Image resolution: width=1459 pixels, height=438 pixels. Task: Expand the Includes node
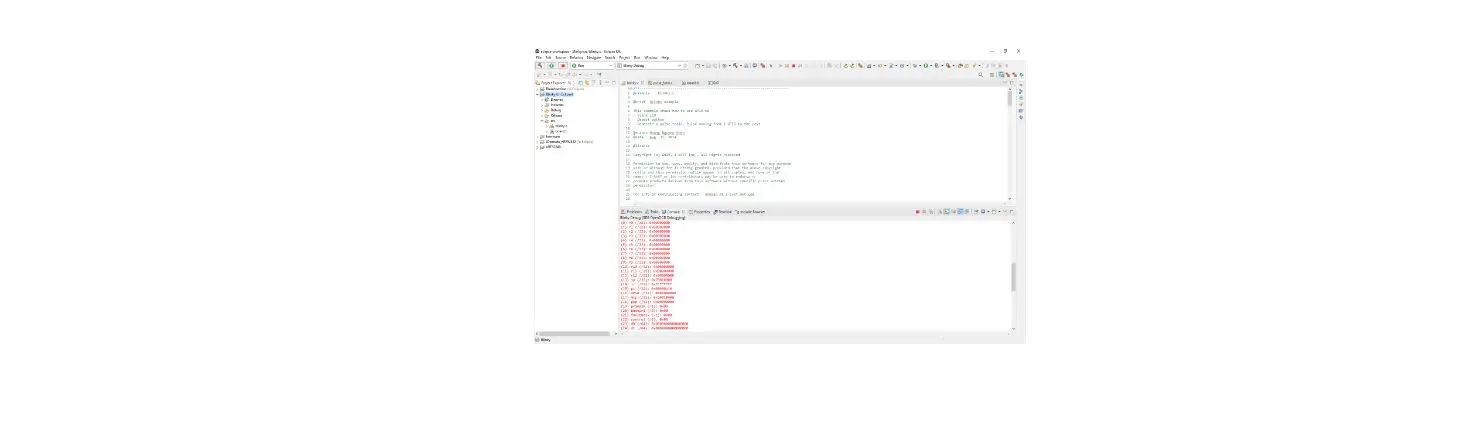542,105
